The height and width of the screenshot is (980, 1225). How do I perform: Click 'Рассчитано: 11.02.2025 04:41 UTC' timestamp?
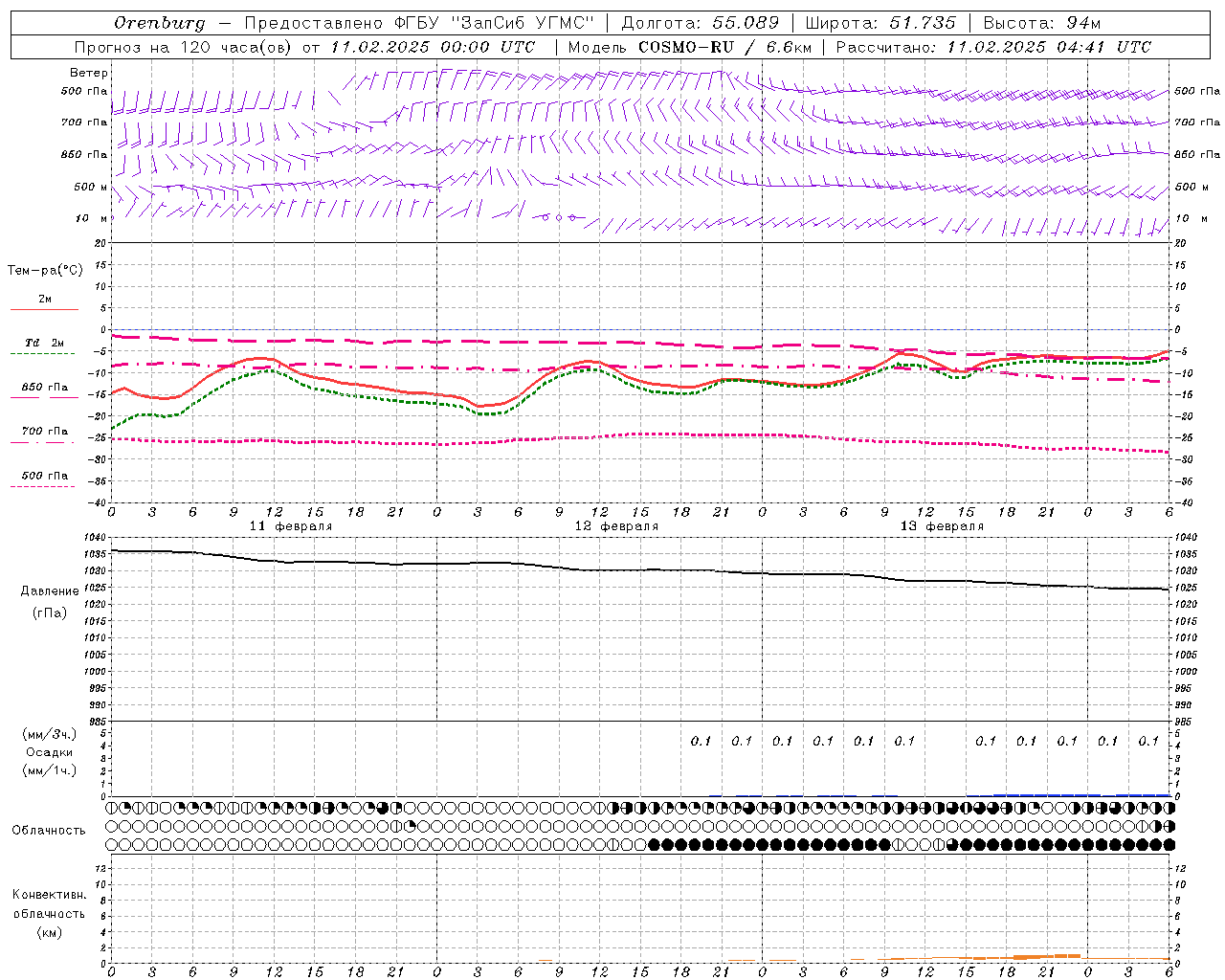point(993,47)
